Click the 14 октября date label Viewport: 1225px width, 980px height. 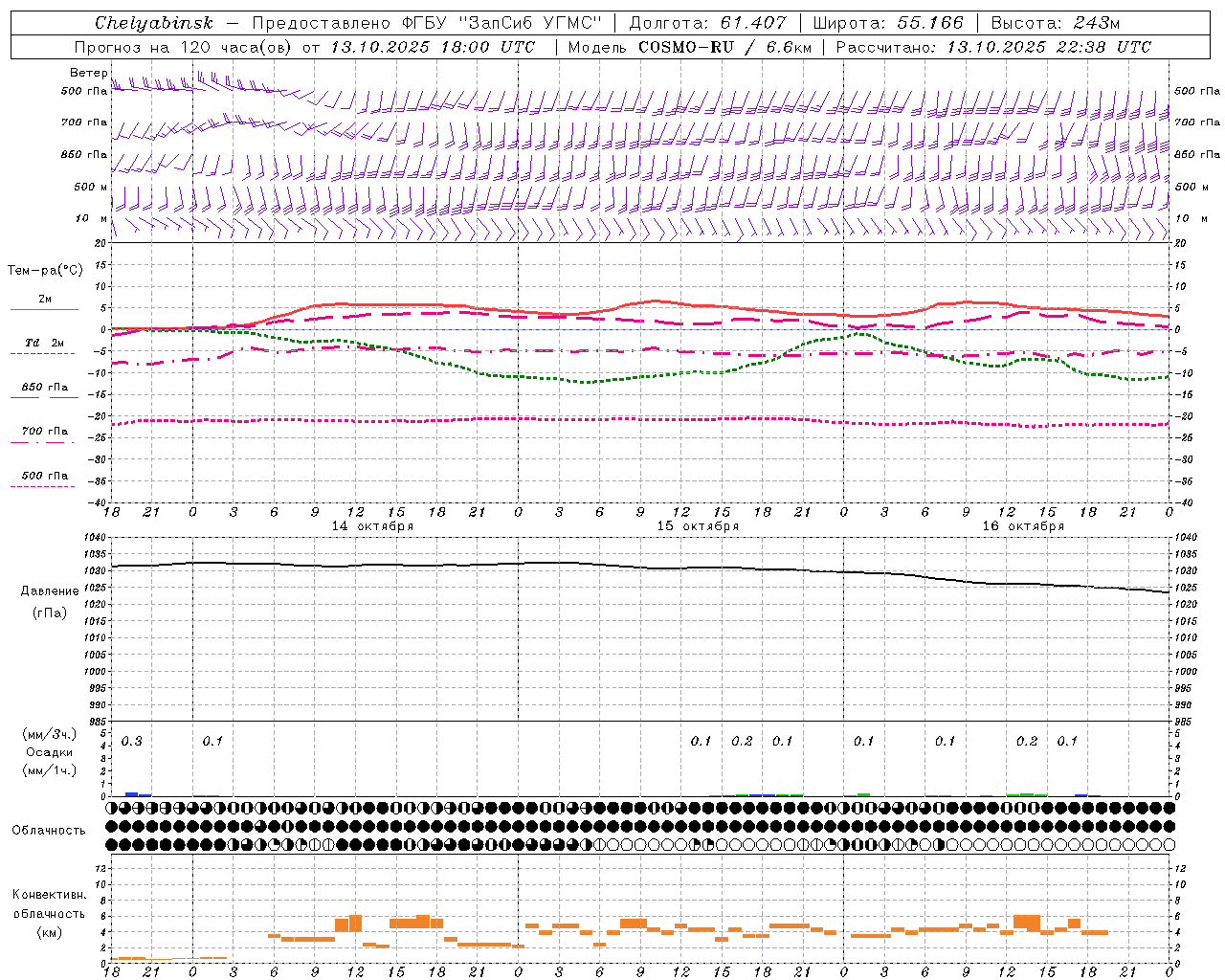[372, 526]
